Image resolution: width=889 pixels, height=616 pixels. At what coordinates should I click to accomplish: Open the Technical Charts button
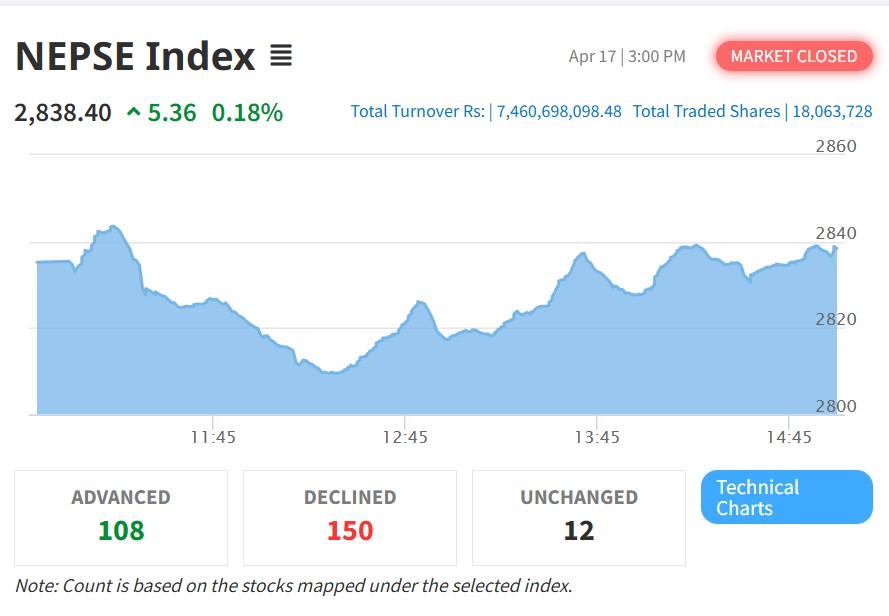(786, 497)
